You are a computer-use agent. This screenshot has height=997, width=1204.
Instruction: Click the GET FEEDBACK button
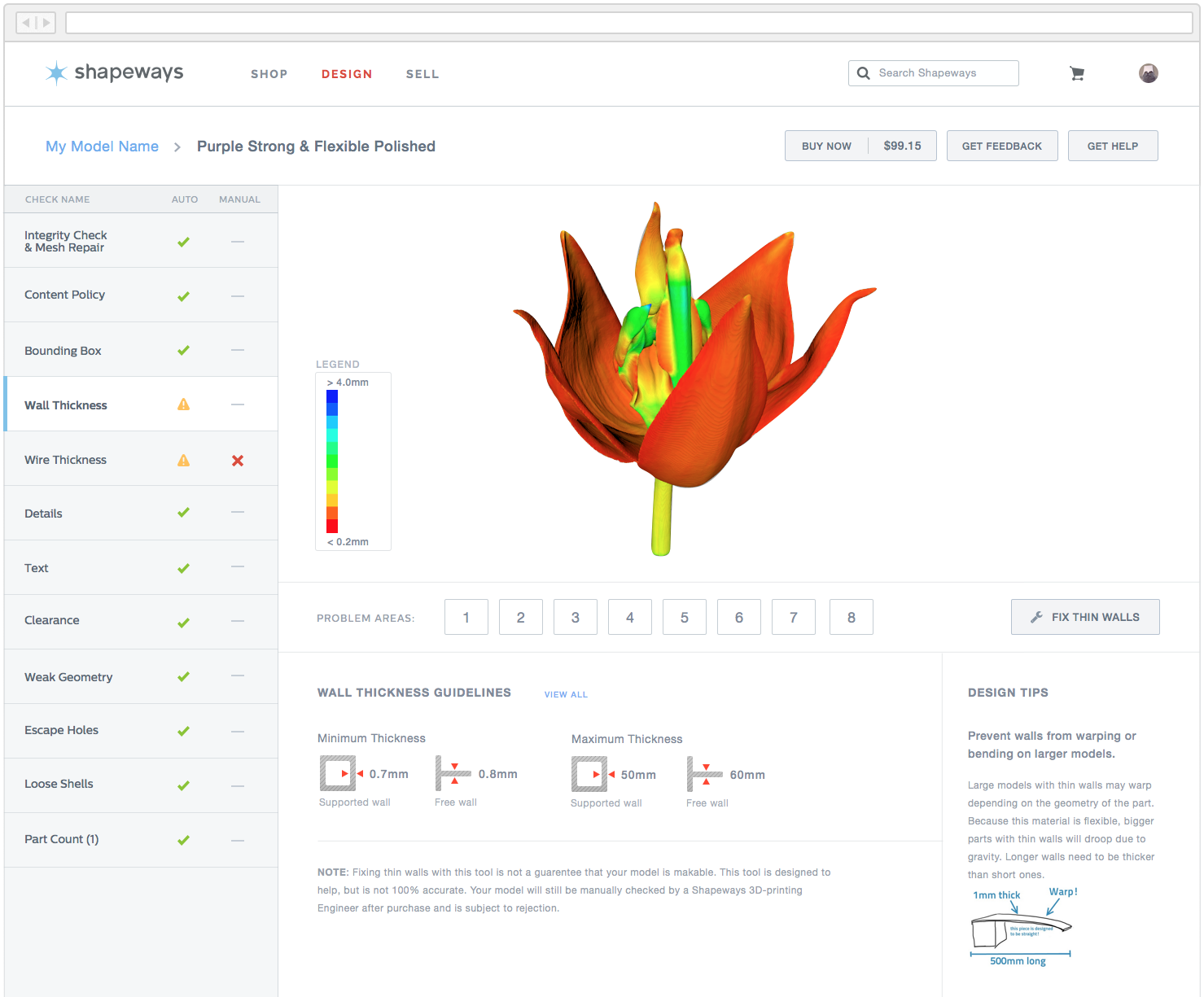pyautogui.click(x=1002, y=146)
